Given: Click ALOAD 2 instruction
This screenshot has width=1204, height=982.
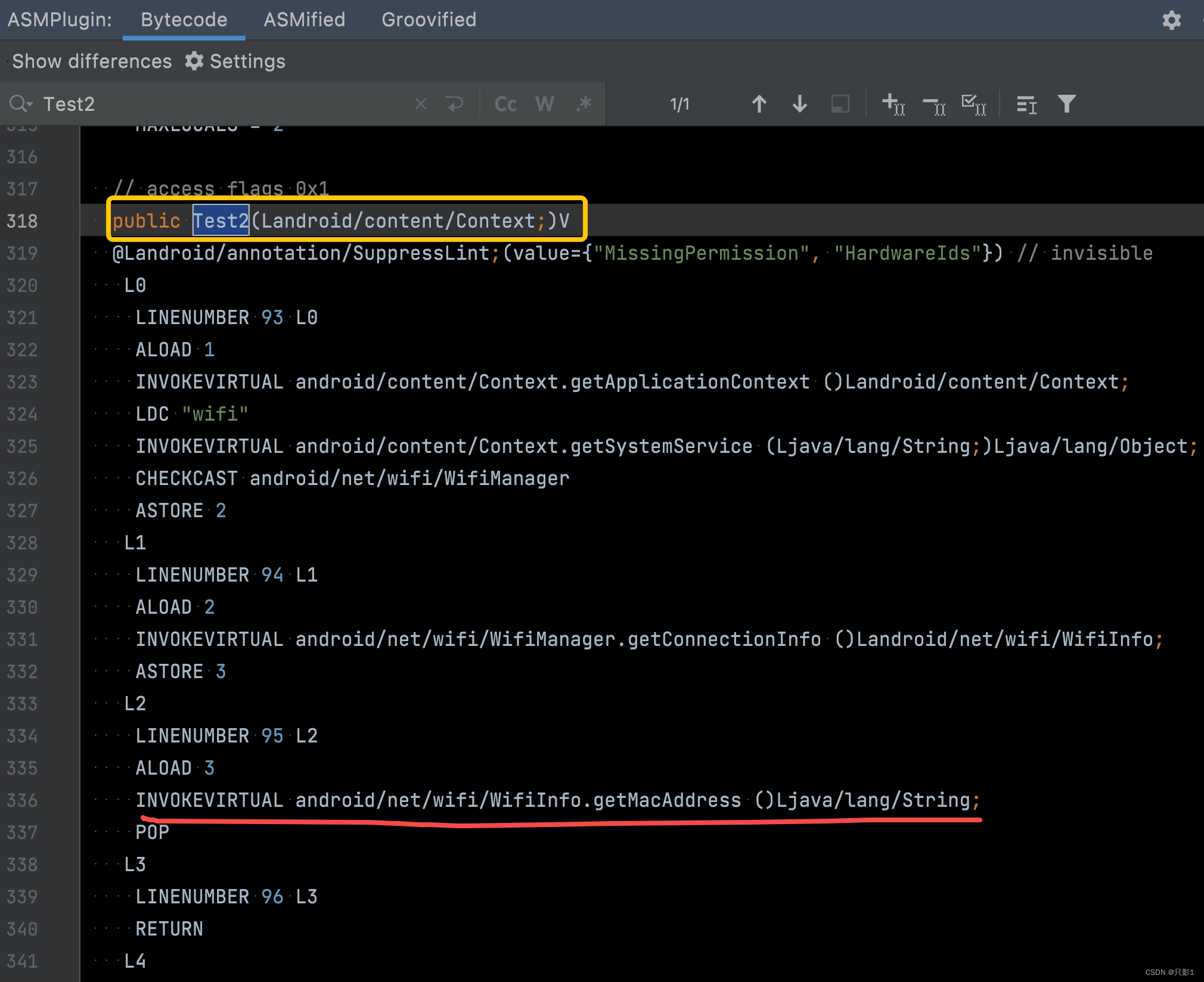Looking at the screenshot, I should [x=175, y=607].
